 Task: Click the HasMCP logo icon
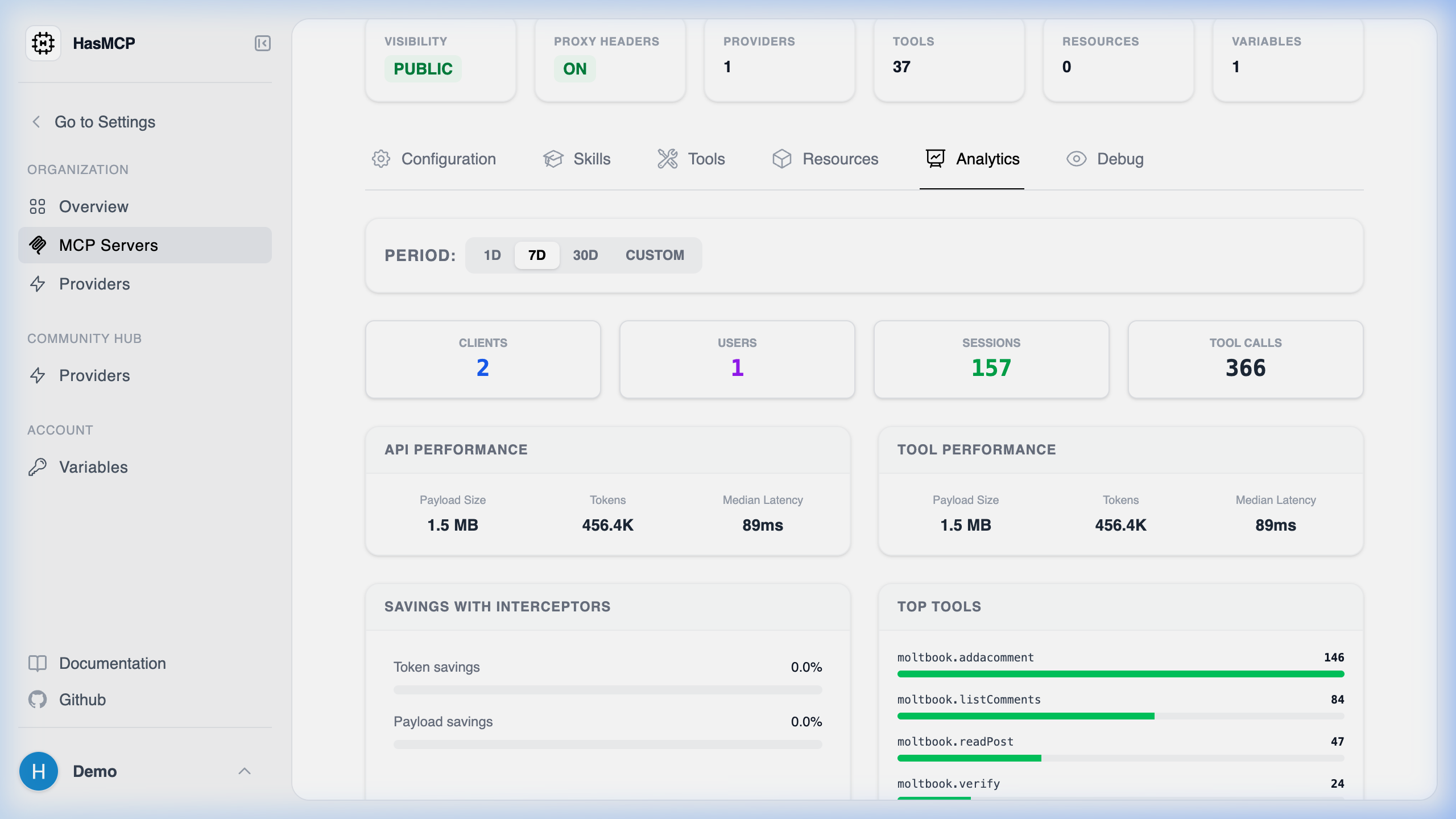43,43
